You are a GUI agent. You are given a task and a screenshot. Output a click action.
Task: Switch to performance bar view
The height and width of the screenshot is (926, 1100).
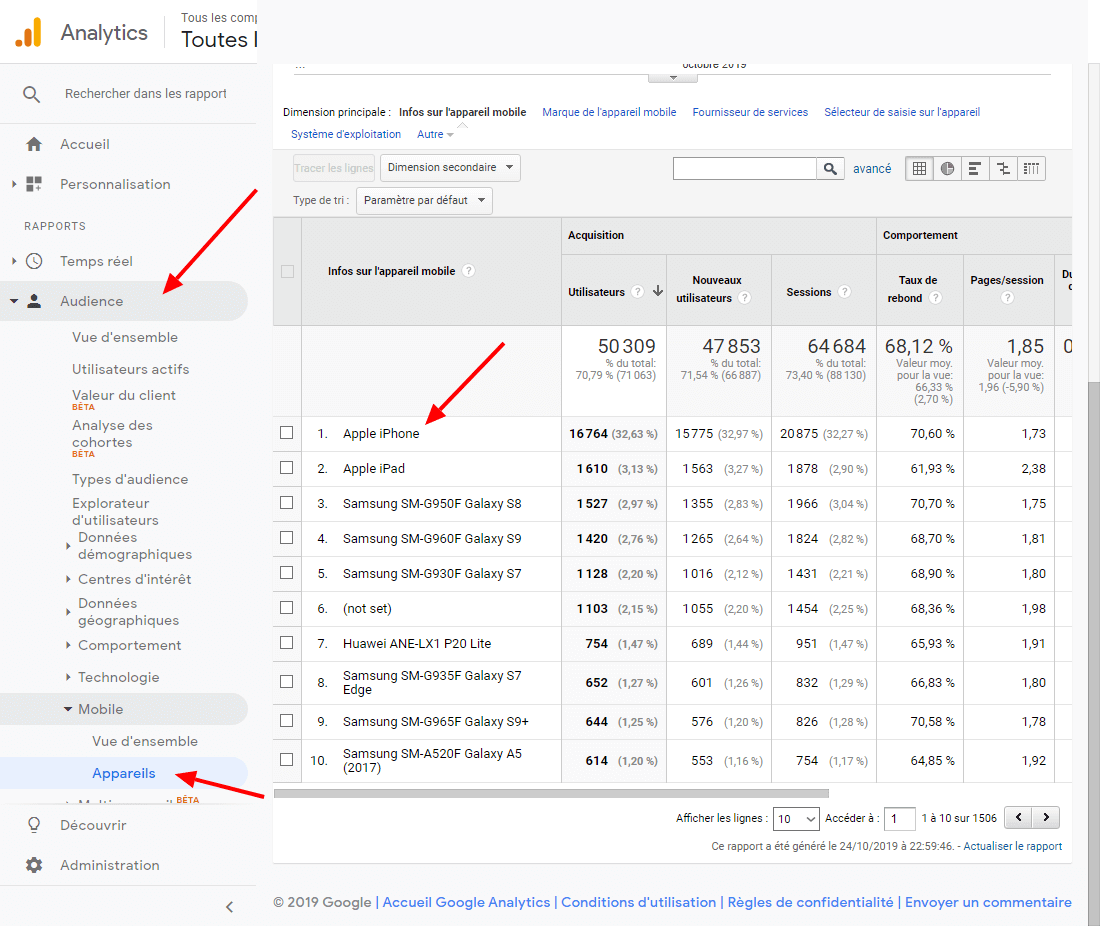coord(975,168)
